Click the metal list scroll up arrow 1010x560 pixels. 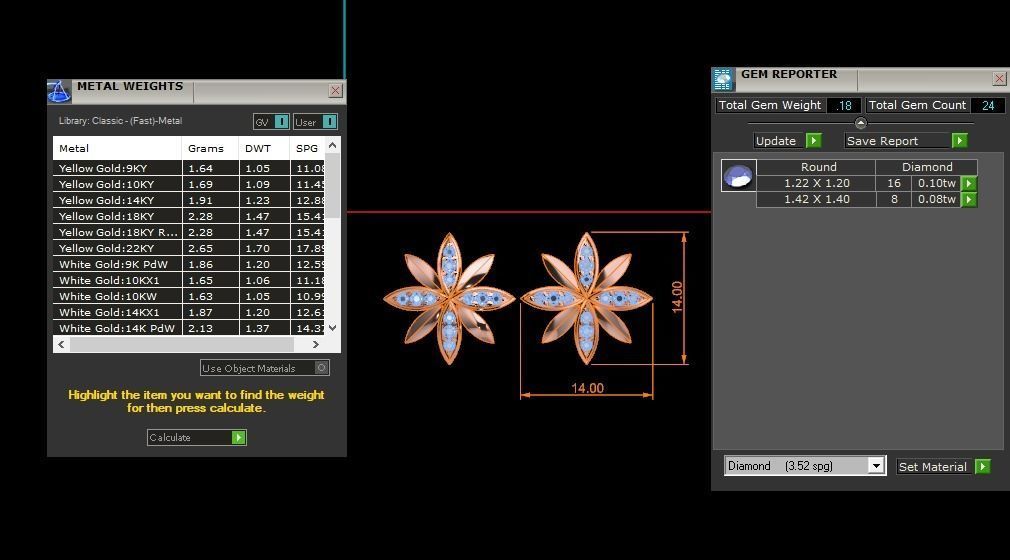pos(332,146)
